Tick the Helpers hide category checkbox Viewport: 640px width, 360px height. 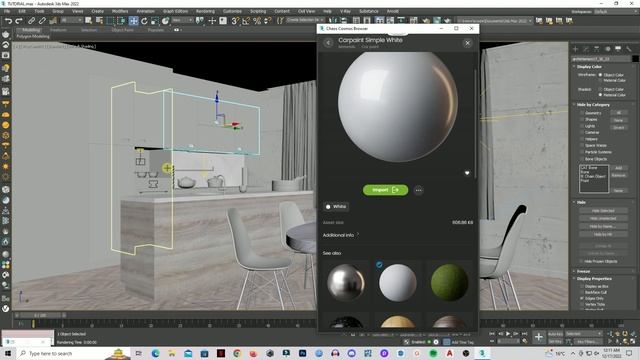click(582, 139)
